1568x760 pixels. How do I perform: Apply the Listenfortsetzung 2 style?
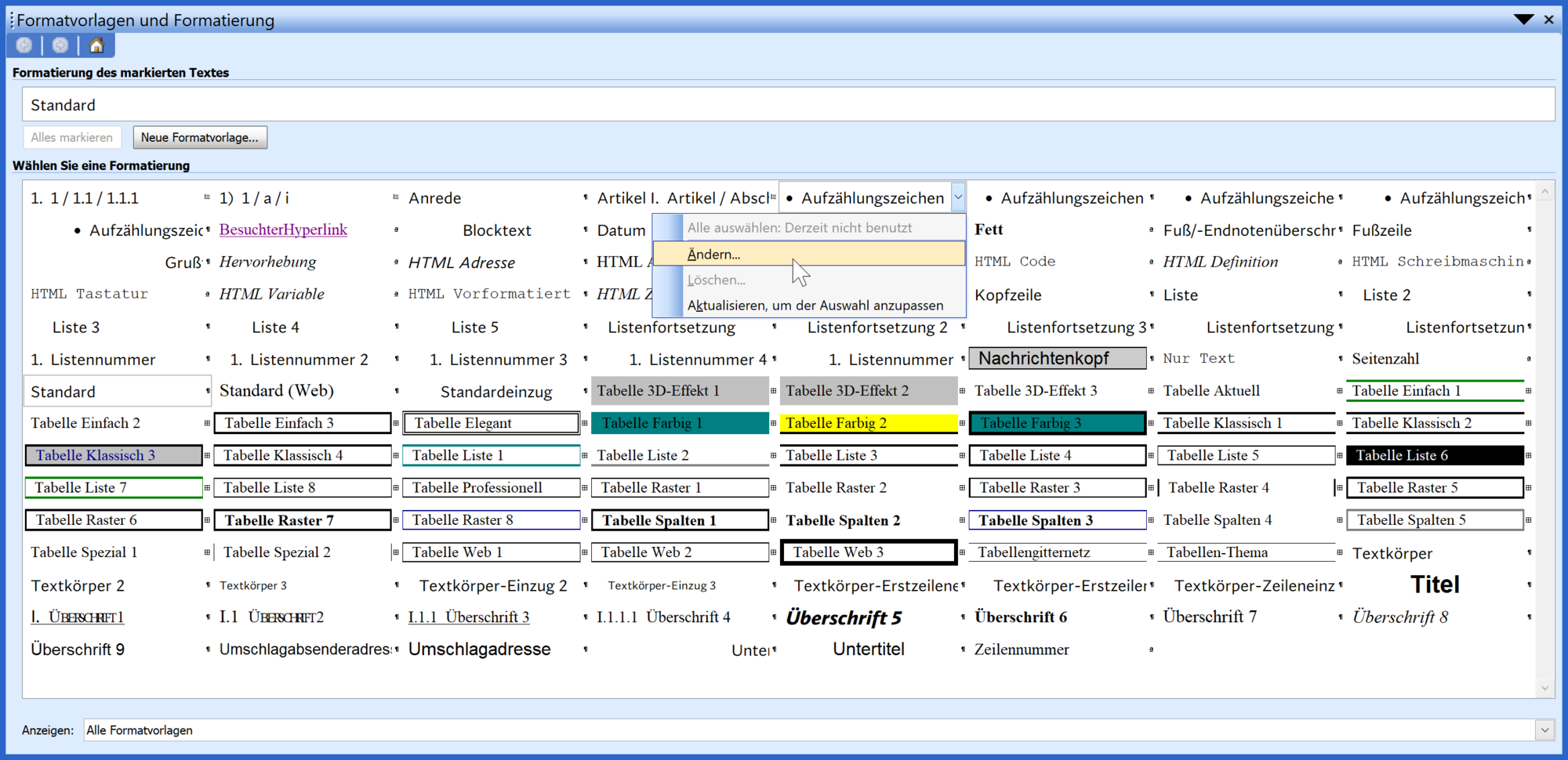click(x=877, y=328)
